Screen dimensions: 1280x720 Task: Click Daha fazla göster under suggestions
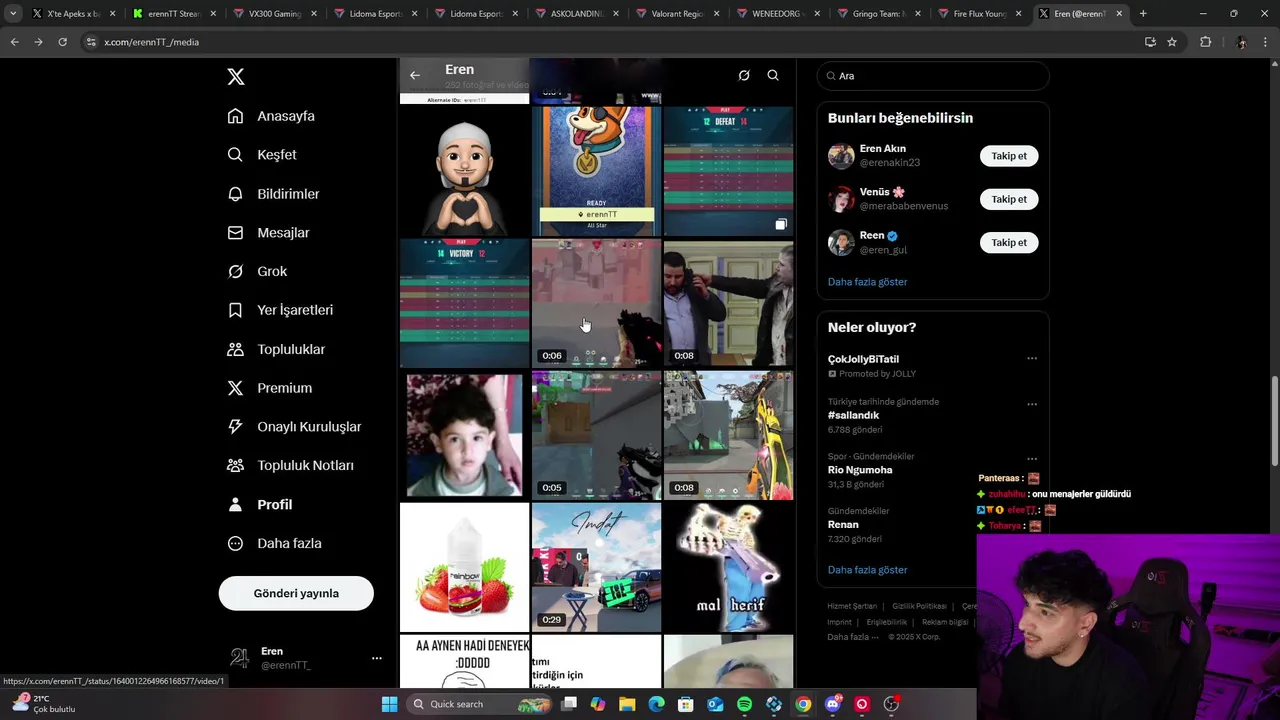(867, 282)
